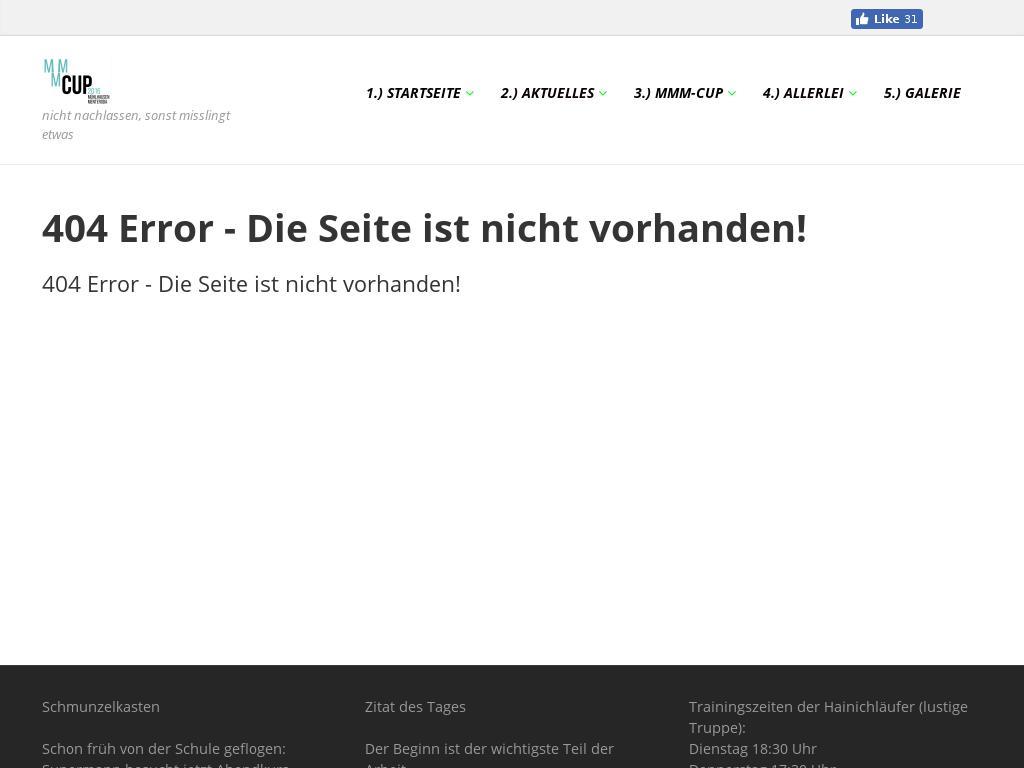Click the '404 Error' paragraph below the heading
This screenshot has width=1024, height=768.
[x=251, y=284]
